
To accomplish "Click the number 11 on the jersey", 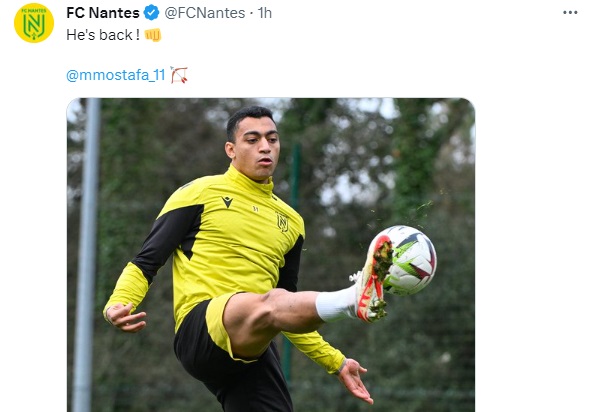I will tap(256, 209).
